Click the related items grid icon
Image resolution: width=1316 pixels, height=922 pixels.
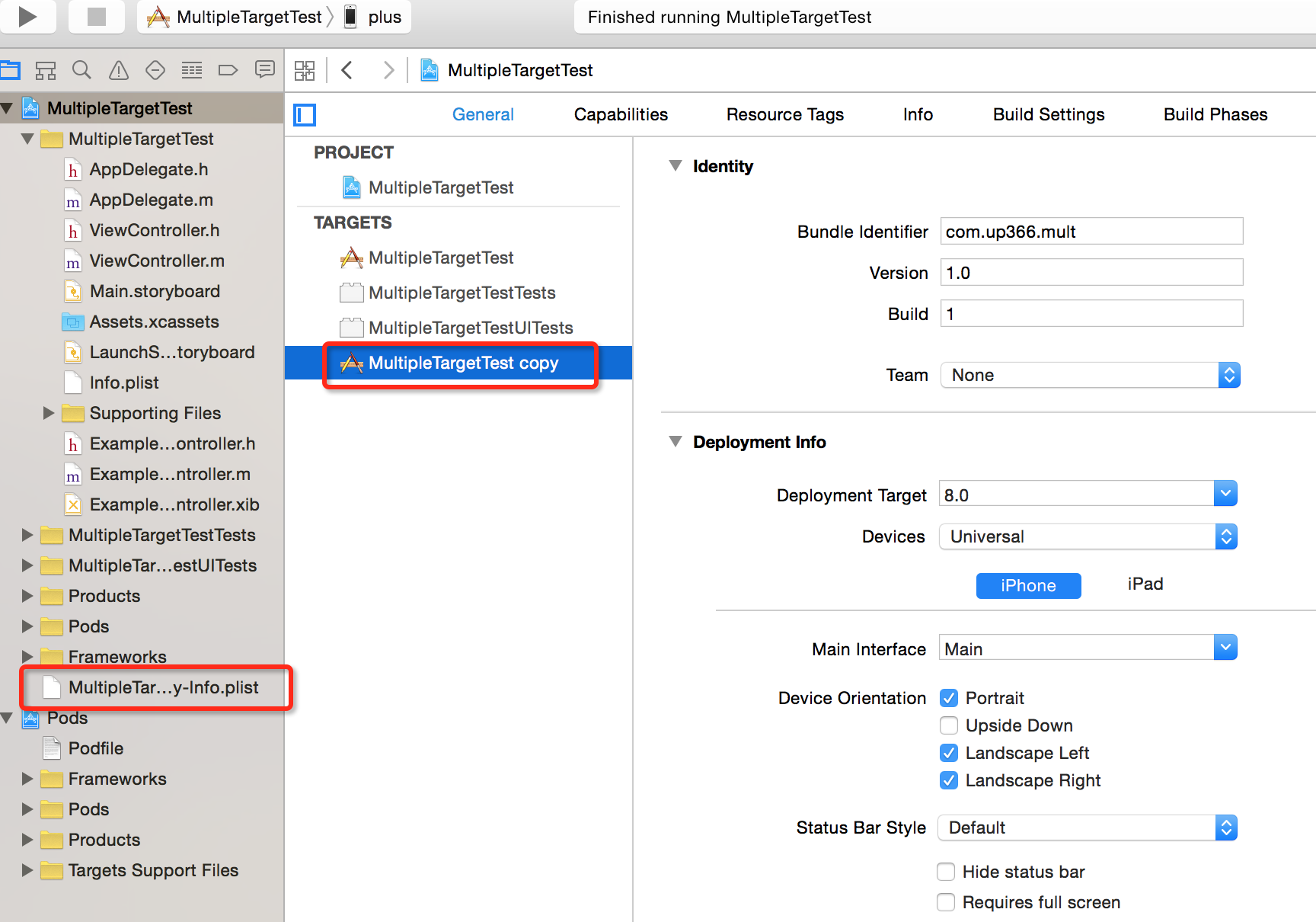[x=305, y=71]
